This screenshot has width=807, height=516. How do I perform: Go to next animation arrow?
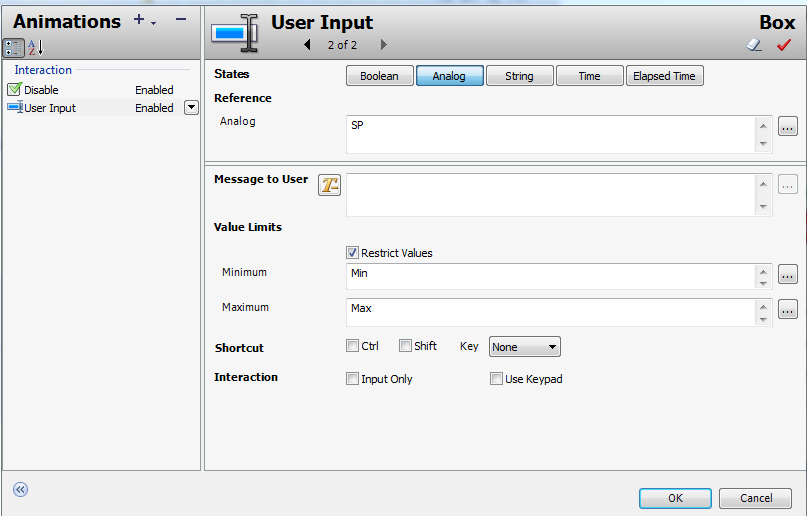383,45
